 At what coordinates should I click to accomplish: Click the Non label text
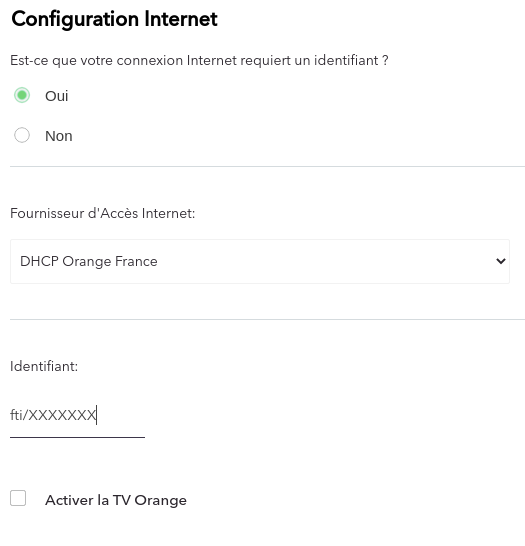click(59, 136)
